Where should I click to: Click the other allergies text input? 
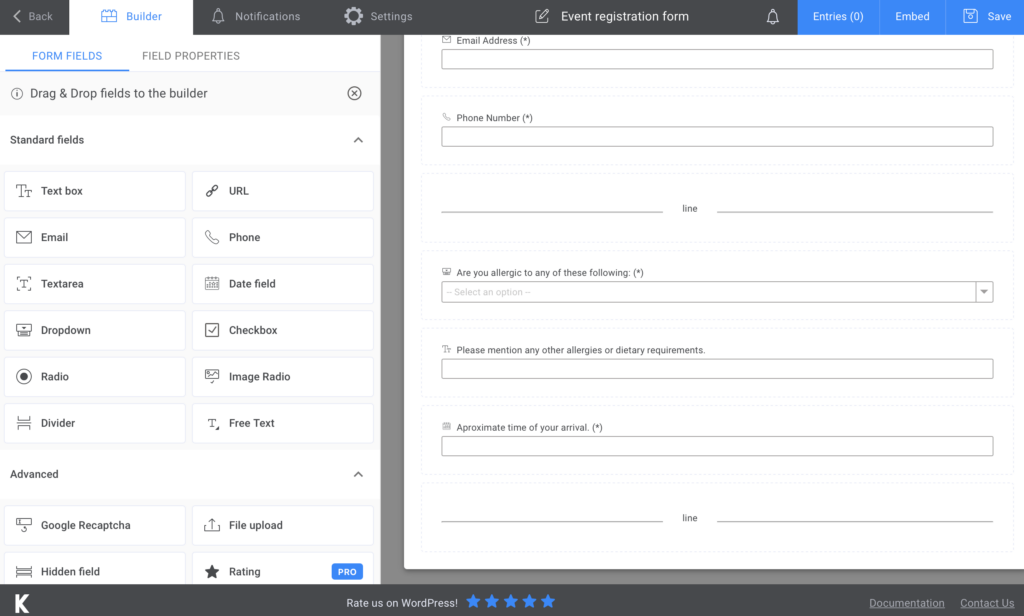[717, 368]
